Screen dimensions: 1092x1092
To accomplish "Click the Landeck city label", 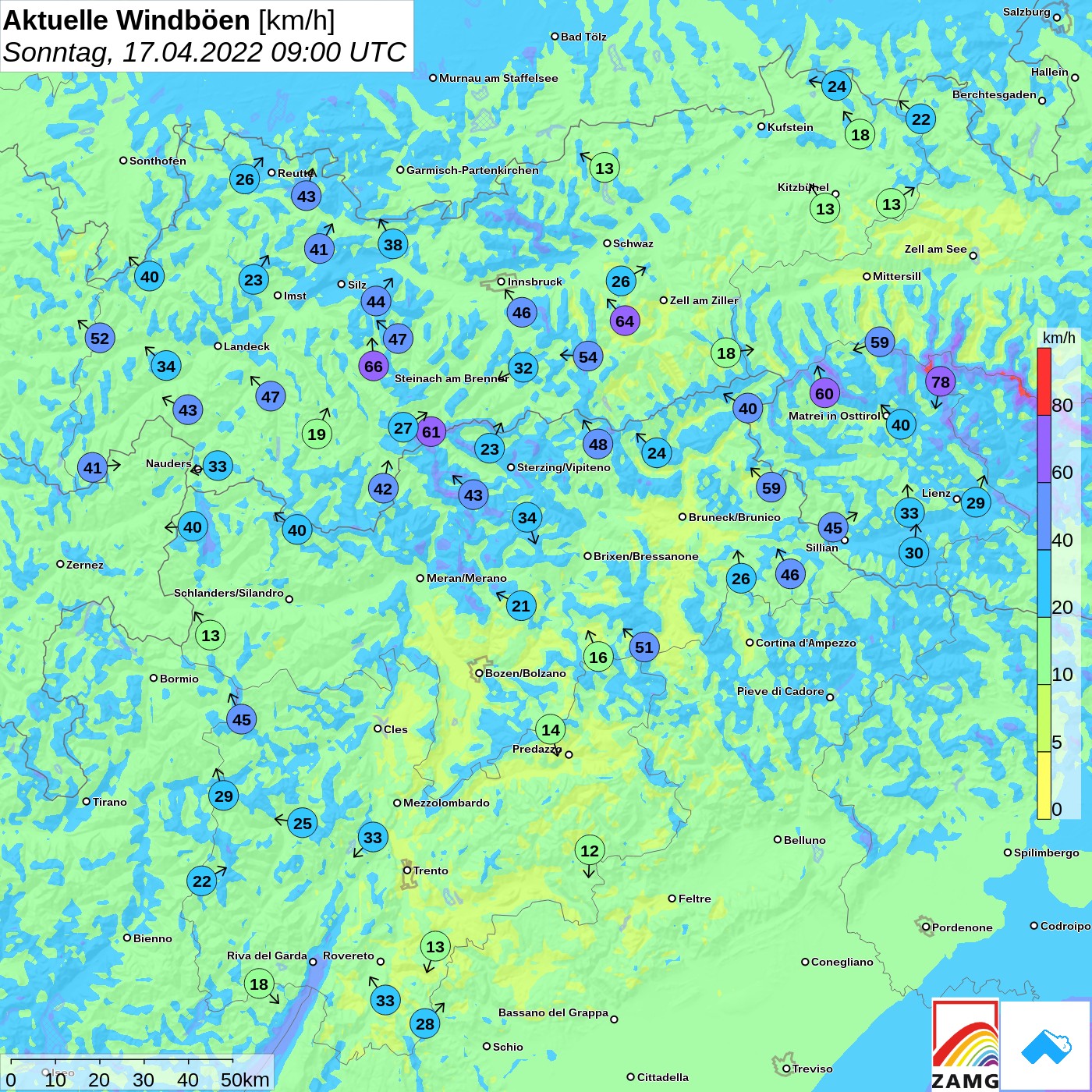I will pos(246,346).
